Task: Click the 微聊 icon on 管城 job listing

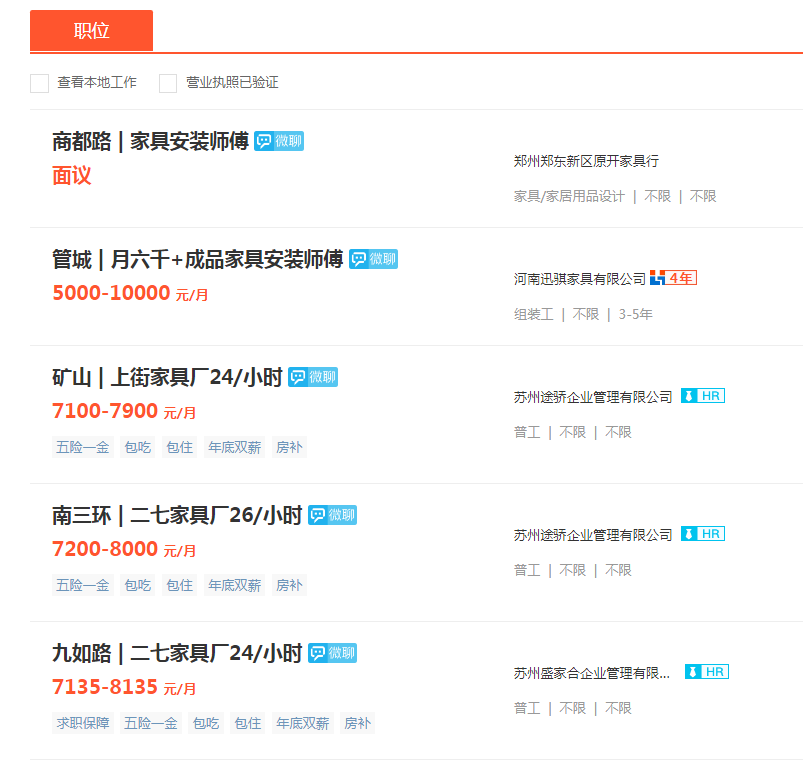Action: click(x=375, y=259)
